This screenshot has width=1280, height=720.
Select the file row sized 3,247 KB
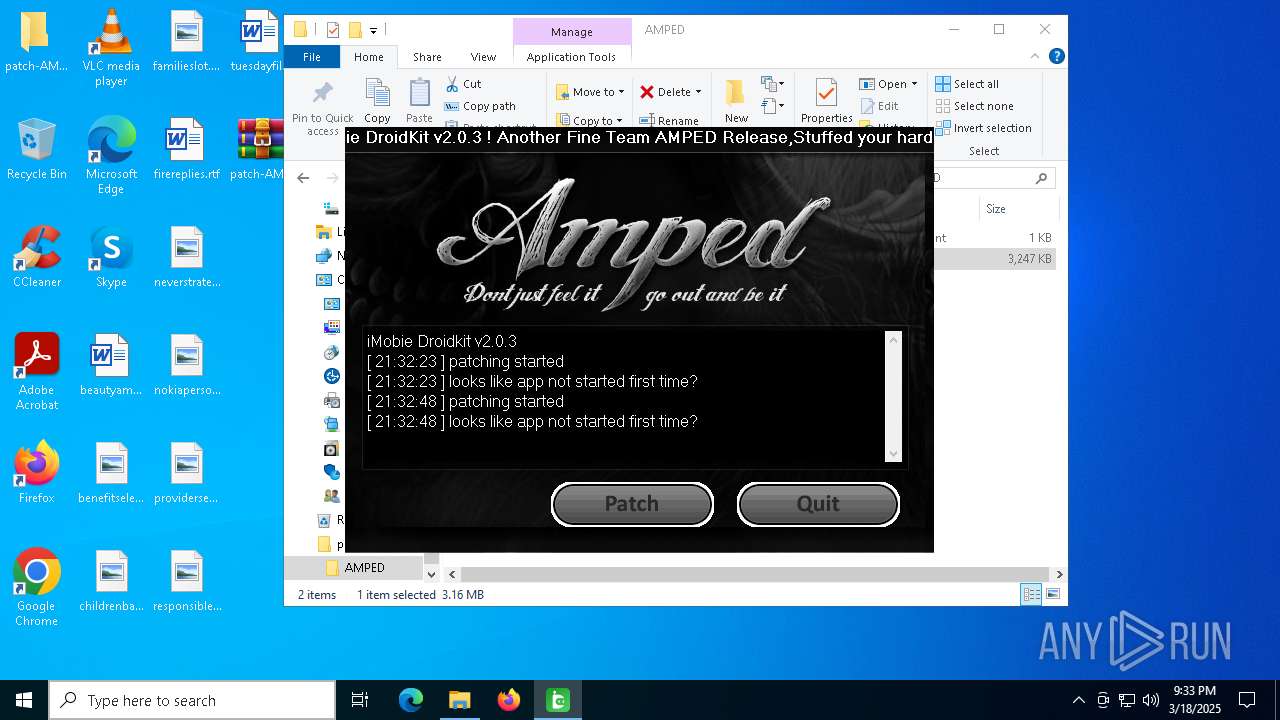994,259
